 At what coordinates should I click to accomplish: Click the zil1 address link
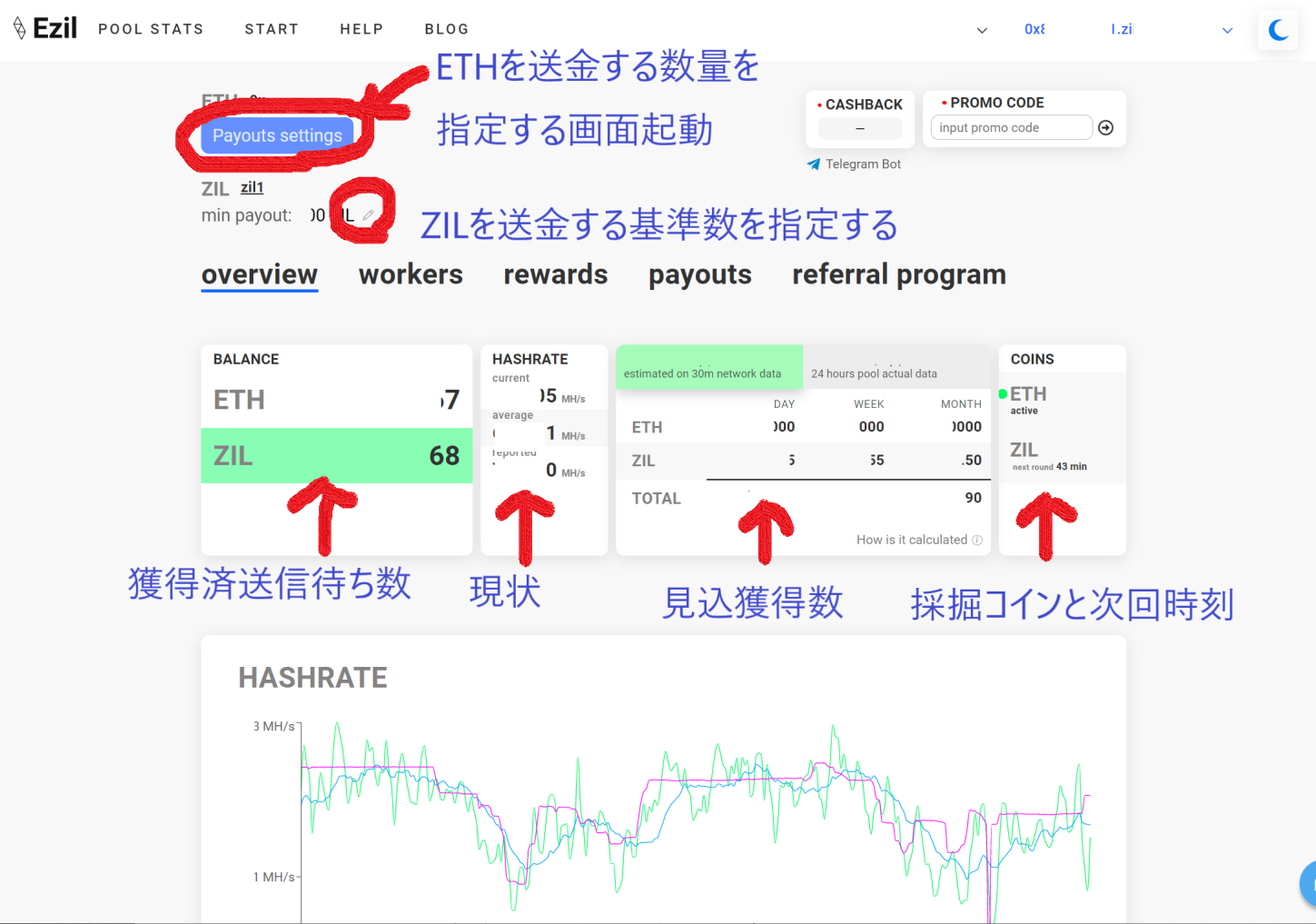[252, 187]
